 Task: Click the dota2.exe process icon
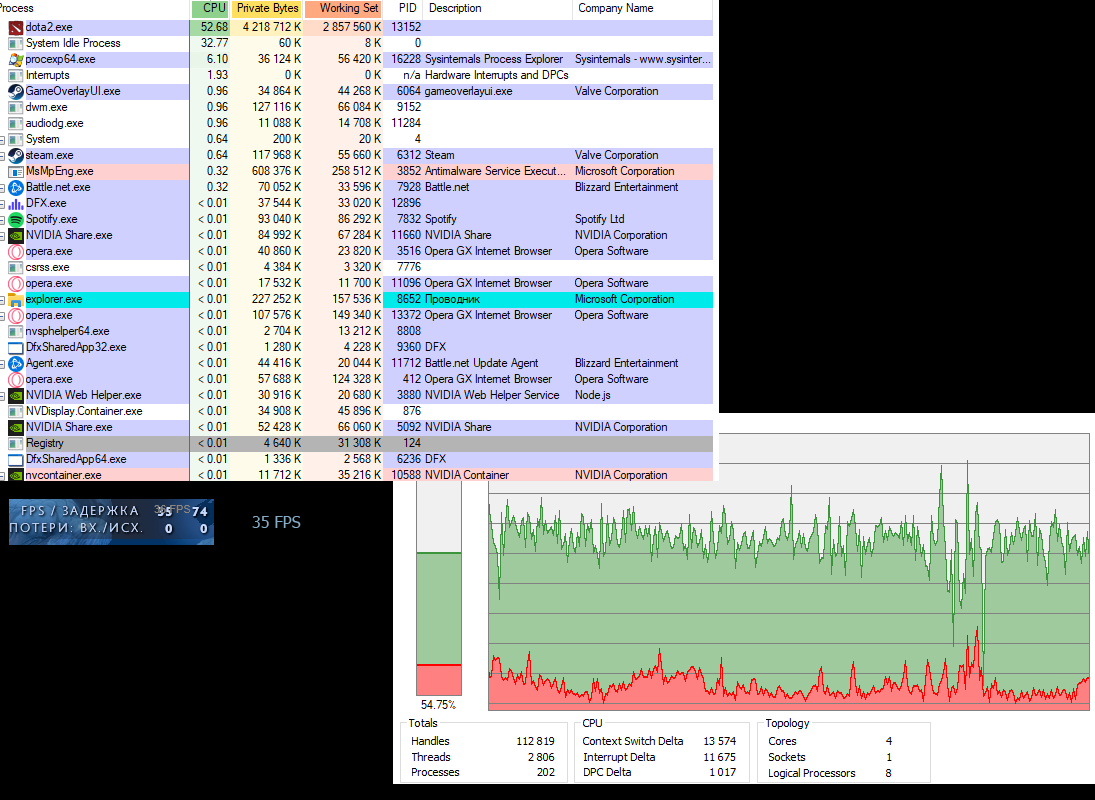tap(15, 27)
